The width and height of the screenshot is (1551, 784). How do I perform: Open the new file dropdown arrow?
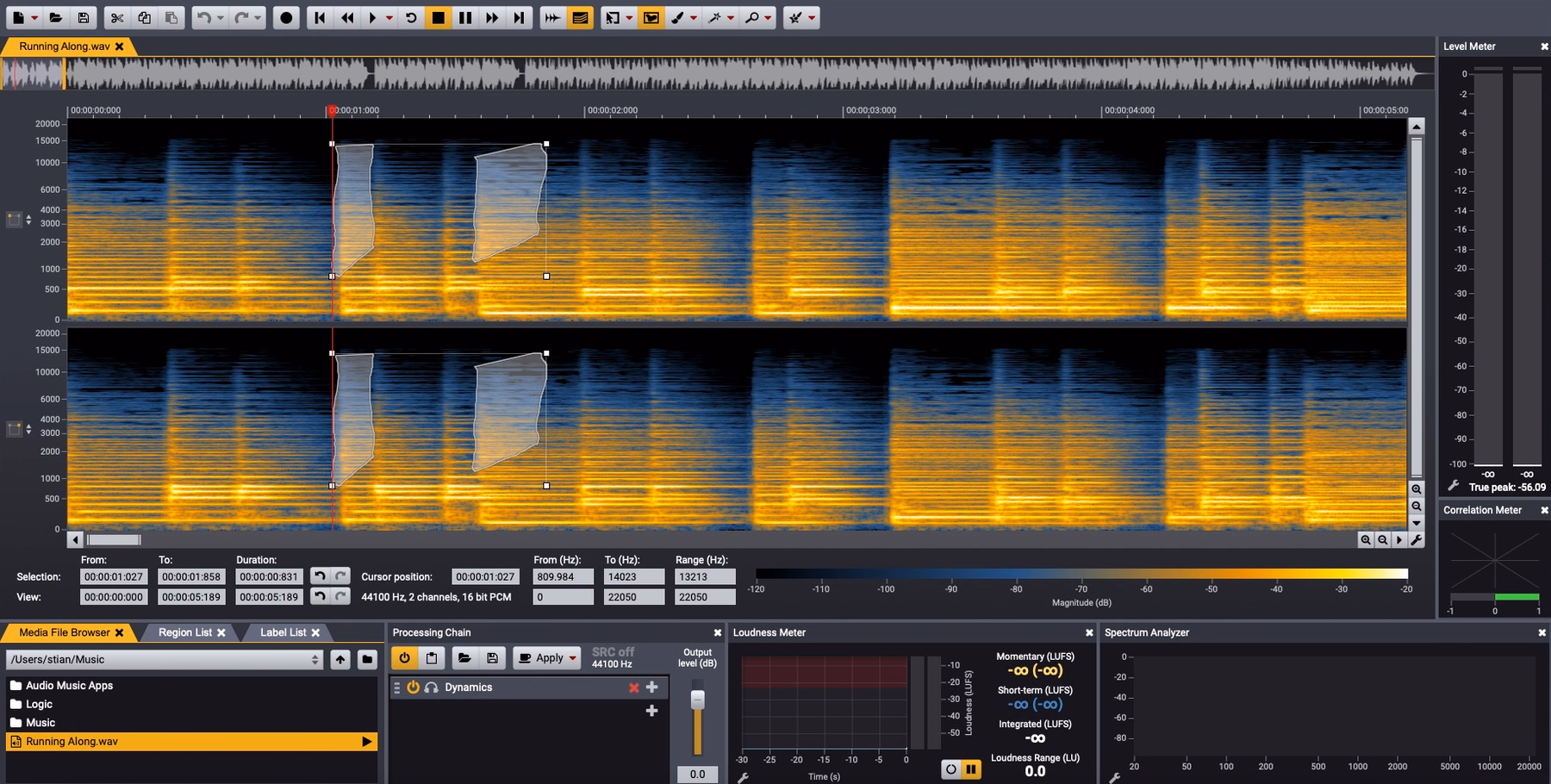click(34, 17)
